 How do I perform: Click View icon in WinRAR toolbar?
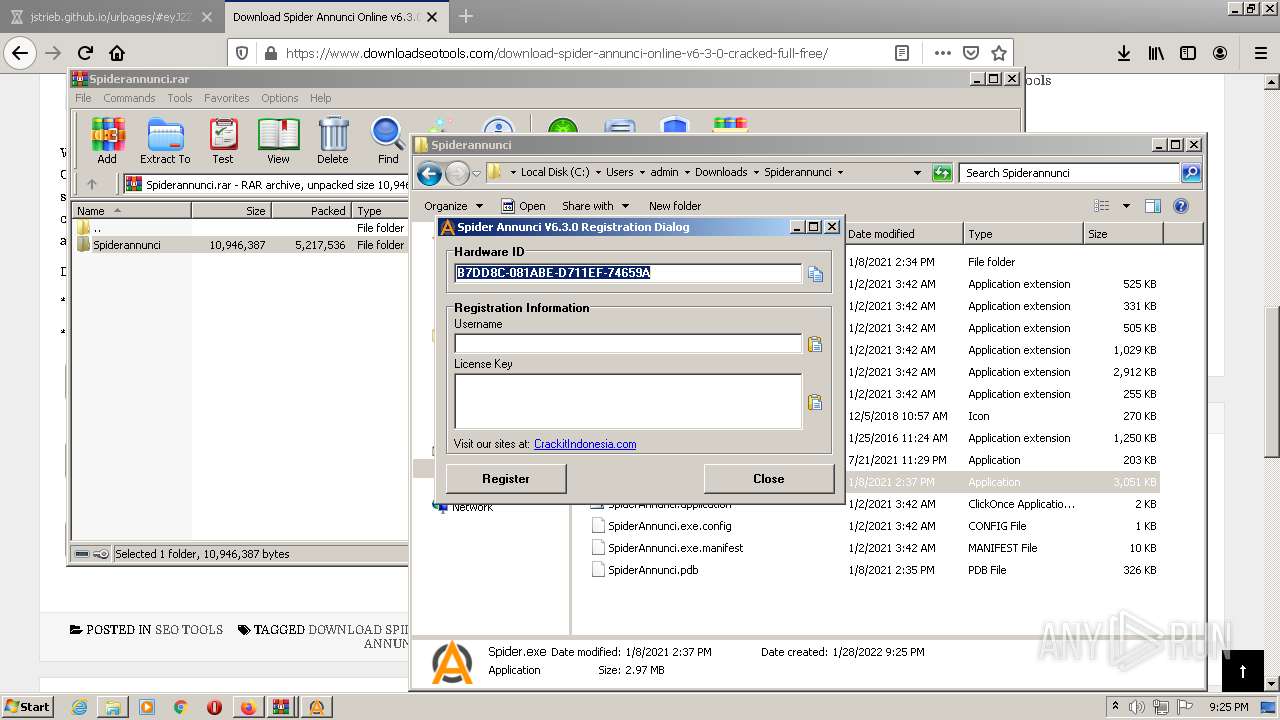point(278,141)
